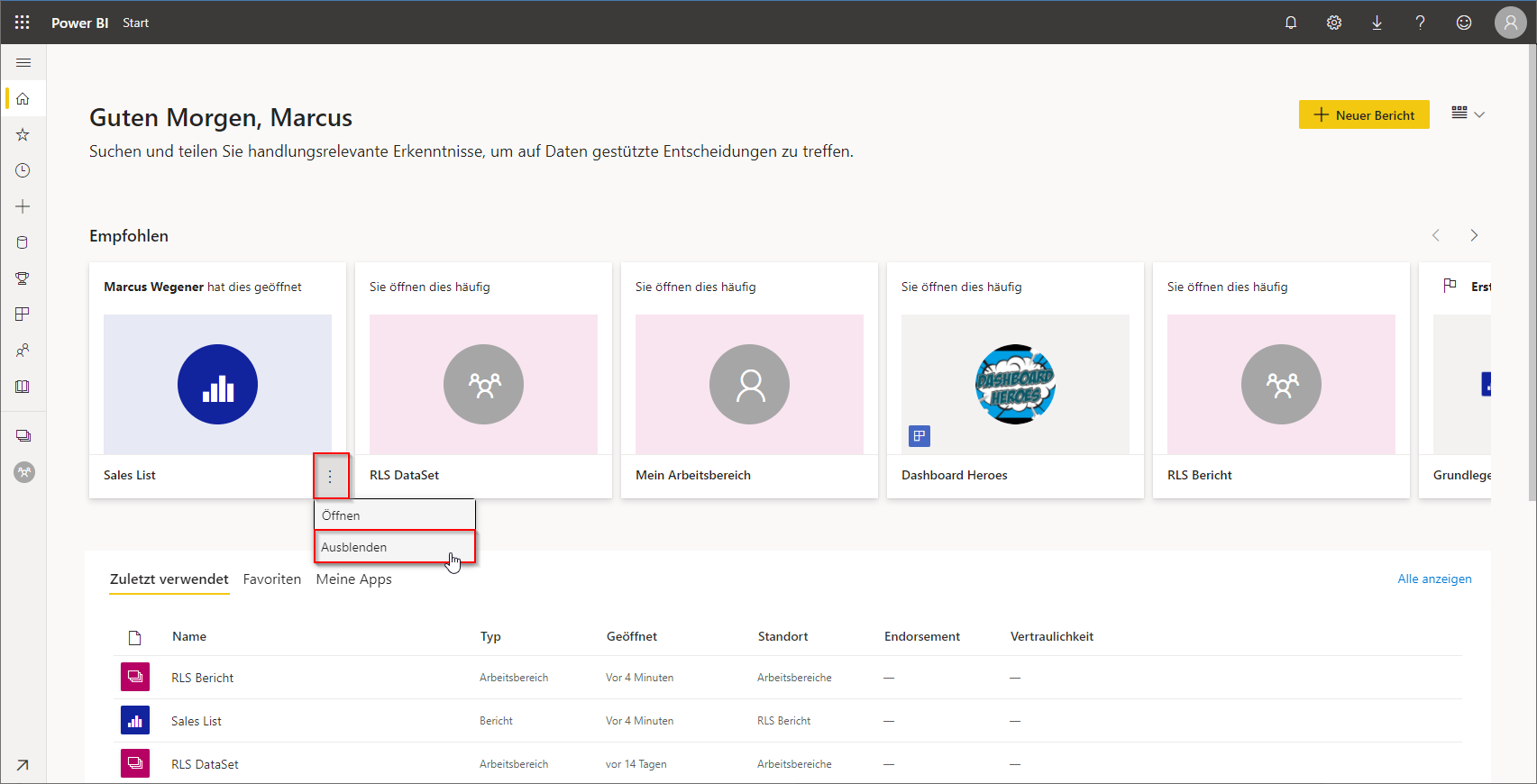
Task: Open the RLS Bericht recommended card thumbnail
Action: (x=1281, y=385)
